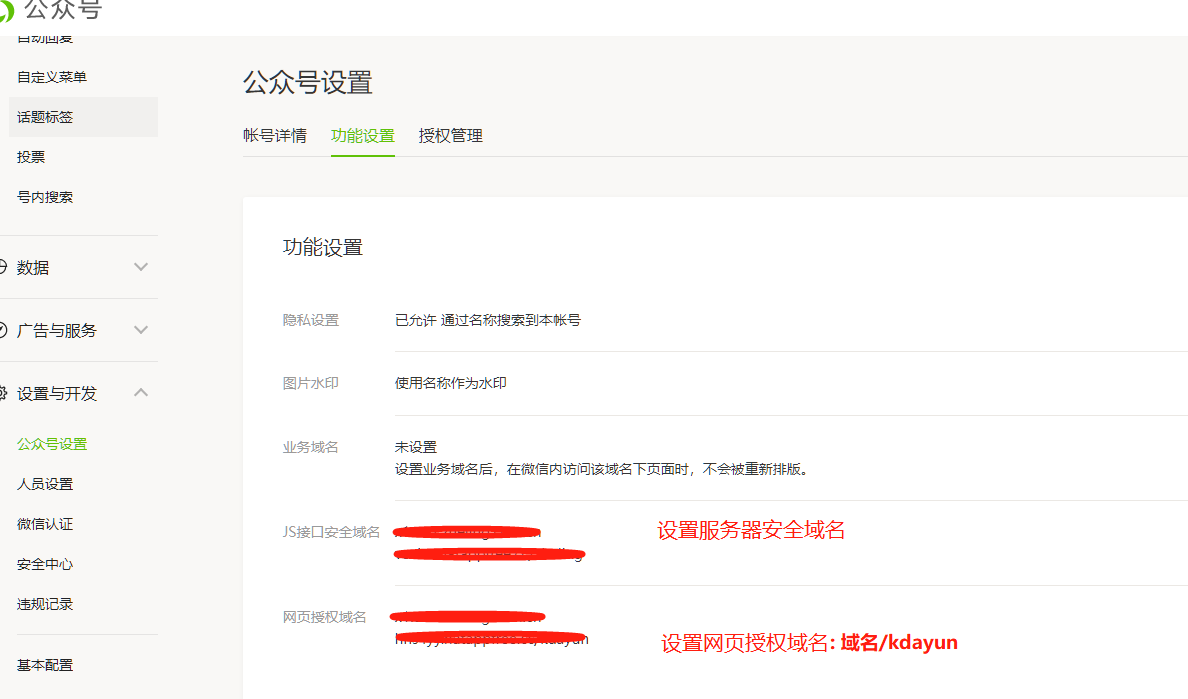The width and height of the screenshot is (1188, 699).
Task: Select the 功能设置 tab
Action: click(x=362, y=136)
